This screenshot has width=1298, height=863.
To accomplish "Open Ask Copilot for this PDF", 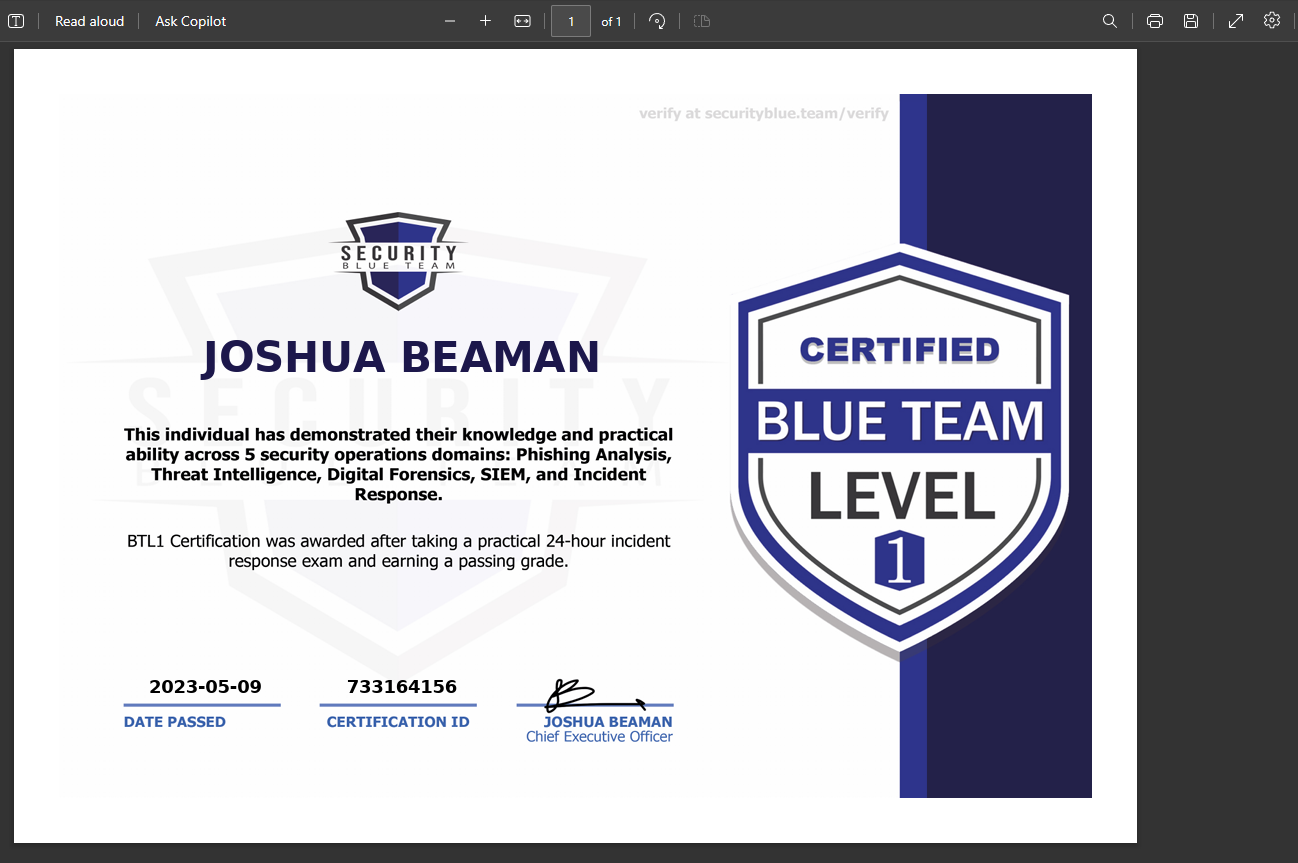I will pos(189,20).
